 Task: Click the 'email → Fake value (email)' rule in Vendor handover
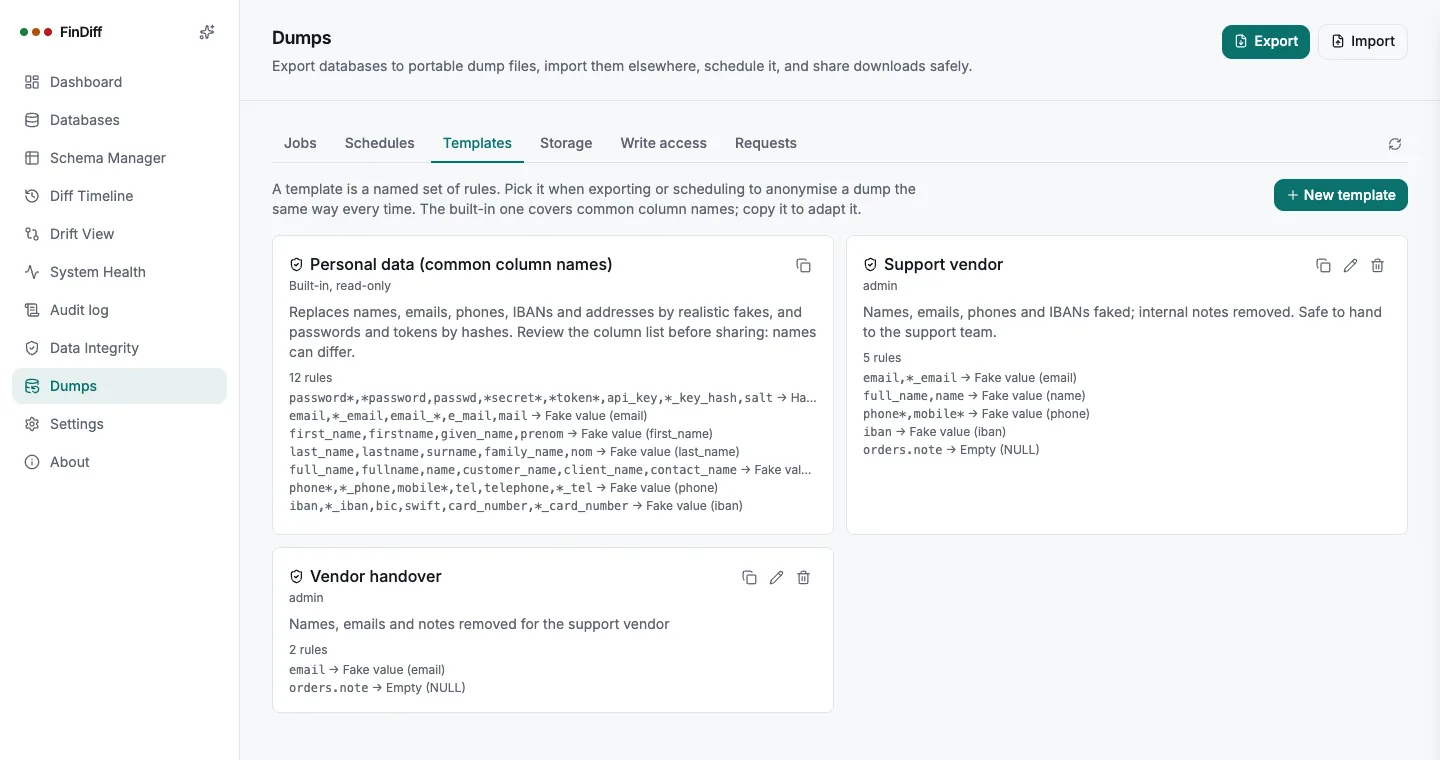[367, 670]
